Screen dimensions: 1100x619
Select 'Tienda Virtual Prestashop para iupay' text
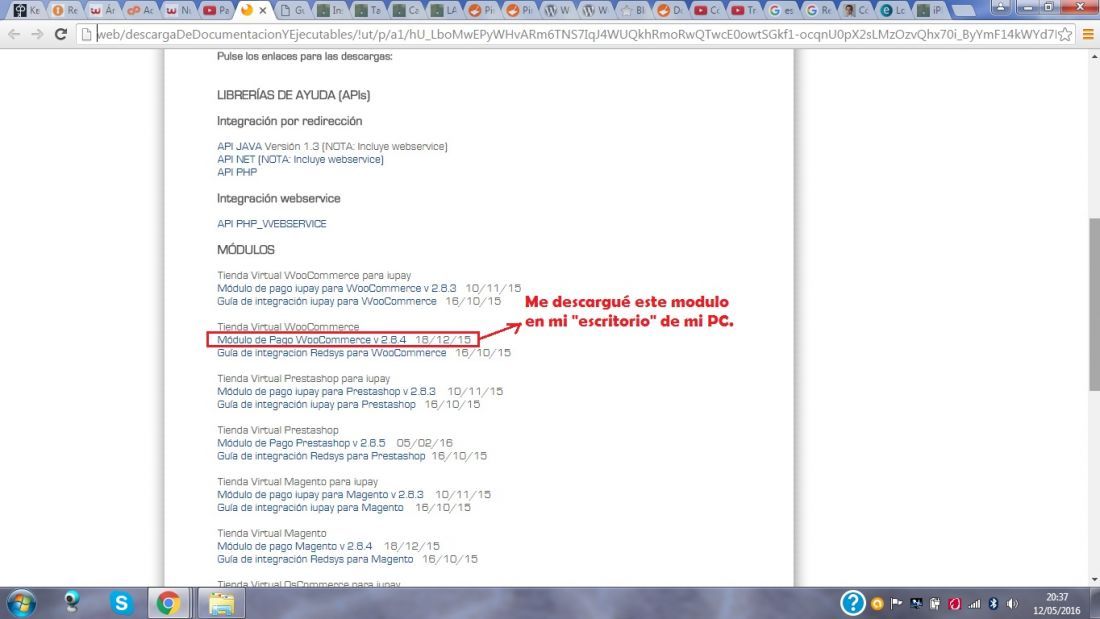click(304, 379)
